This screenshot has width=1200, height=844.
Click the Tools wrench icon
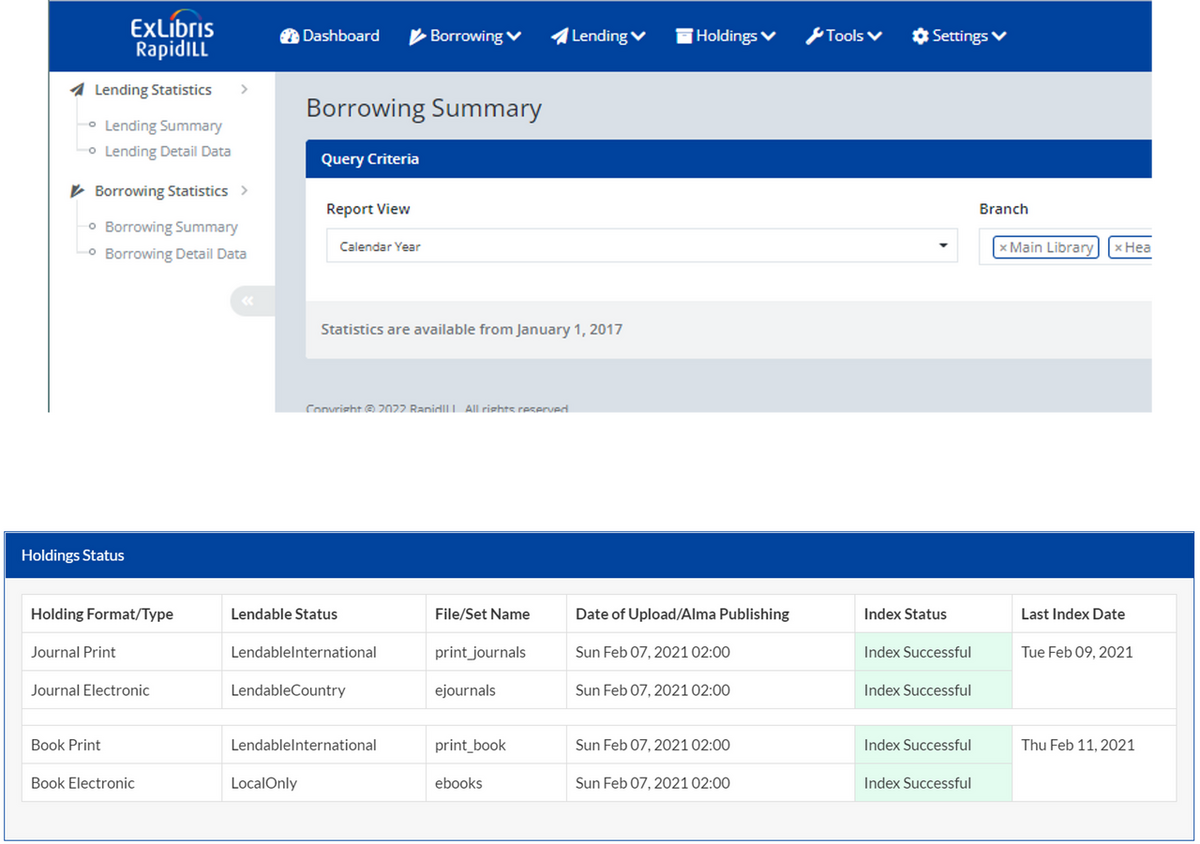814,36
